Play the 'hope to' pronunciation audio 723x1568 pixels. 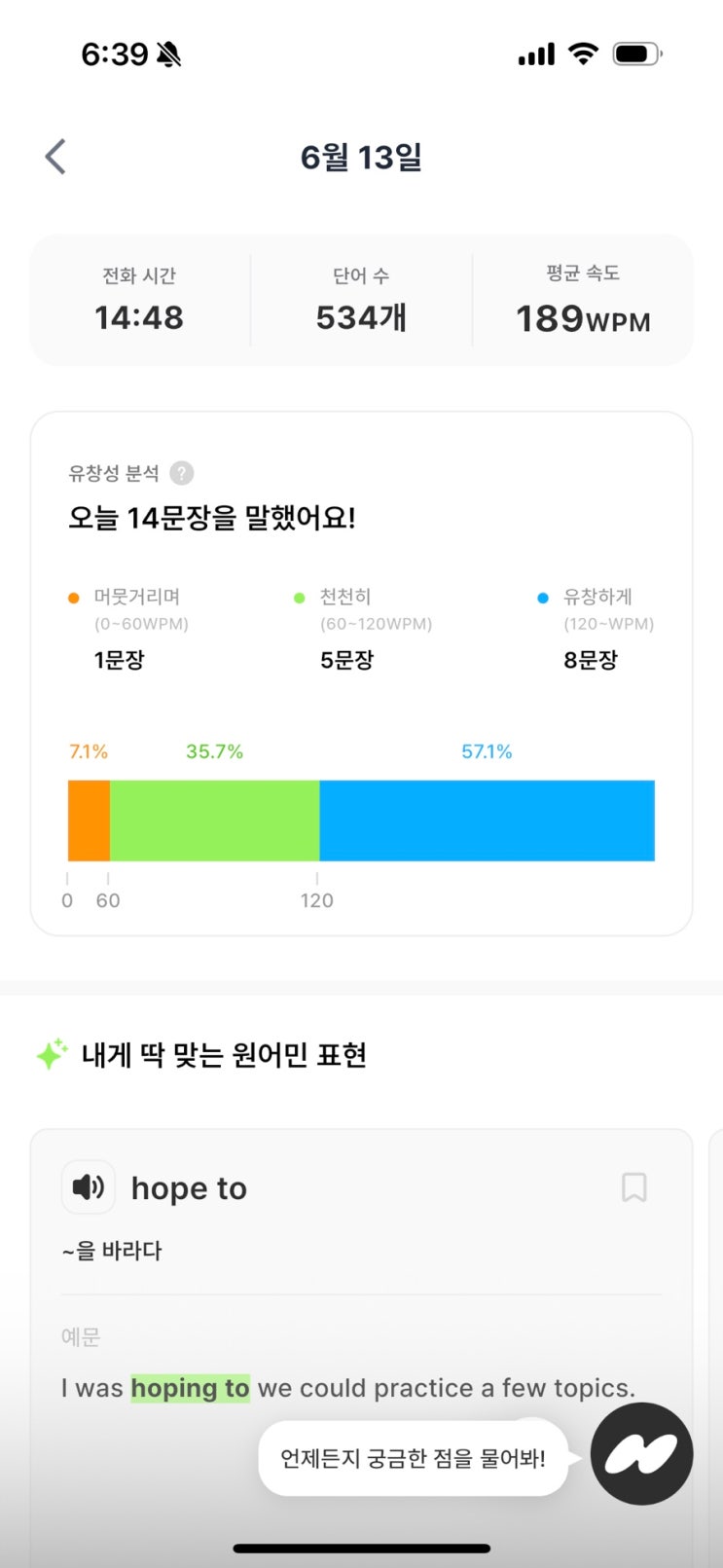coord(89,1187)
